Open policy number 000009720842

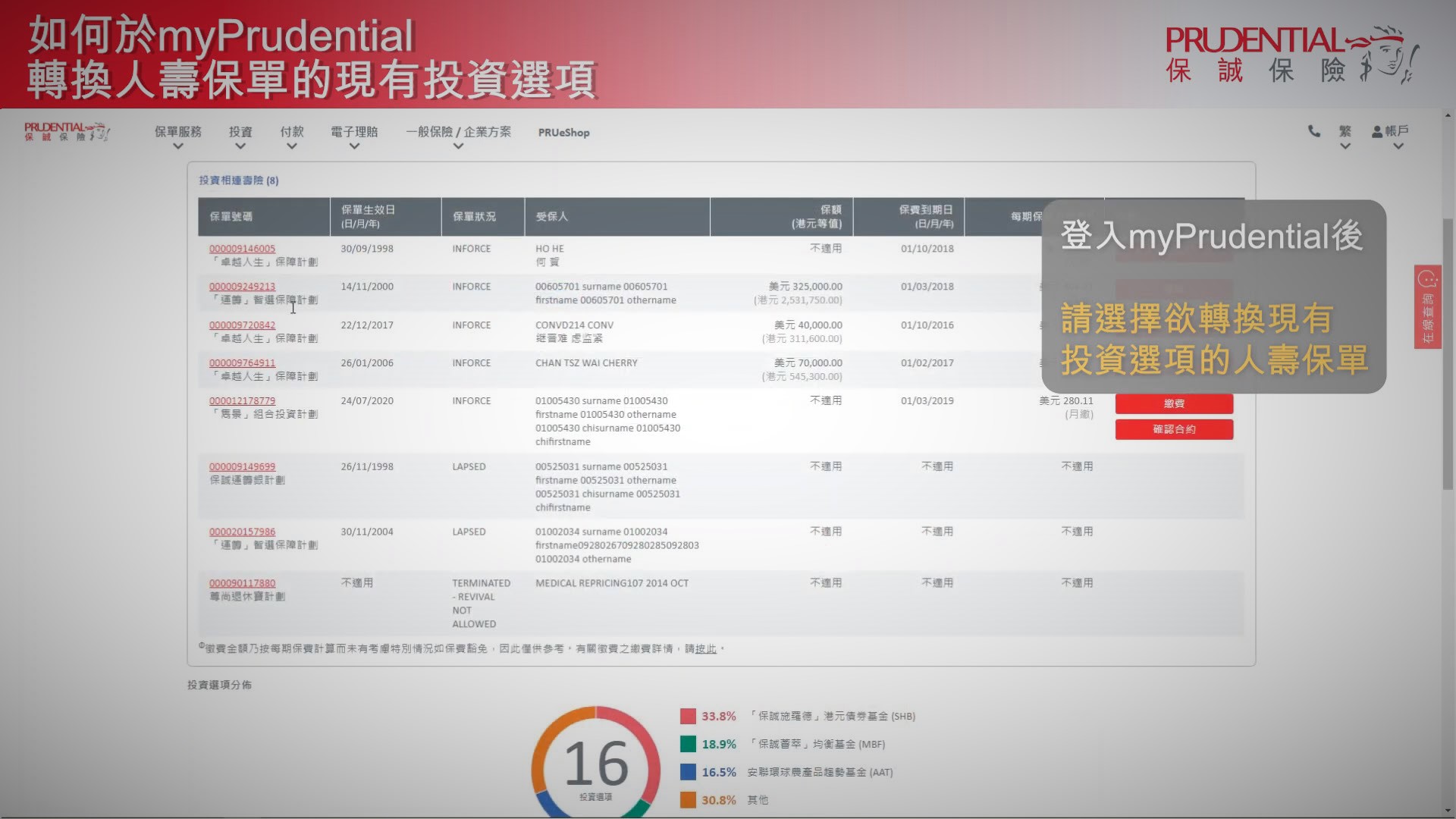point(242,325)
